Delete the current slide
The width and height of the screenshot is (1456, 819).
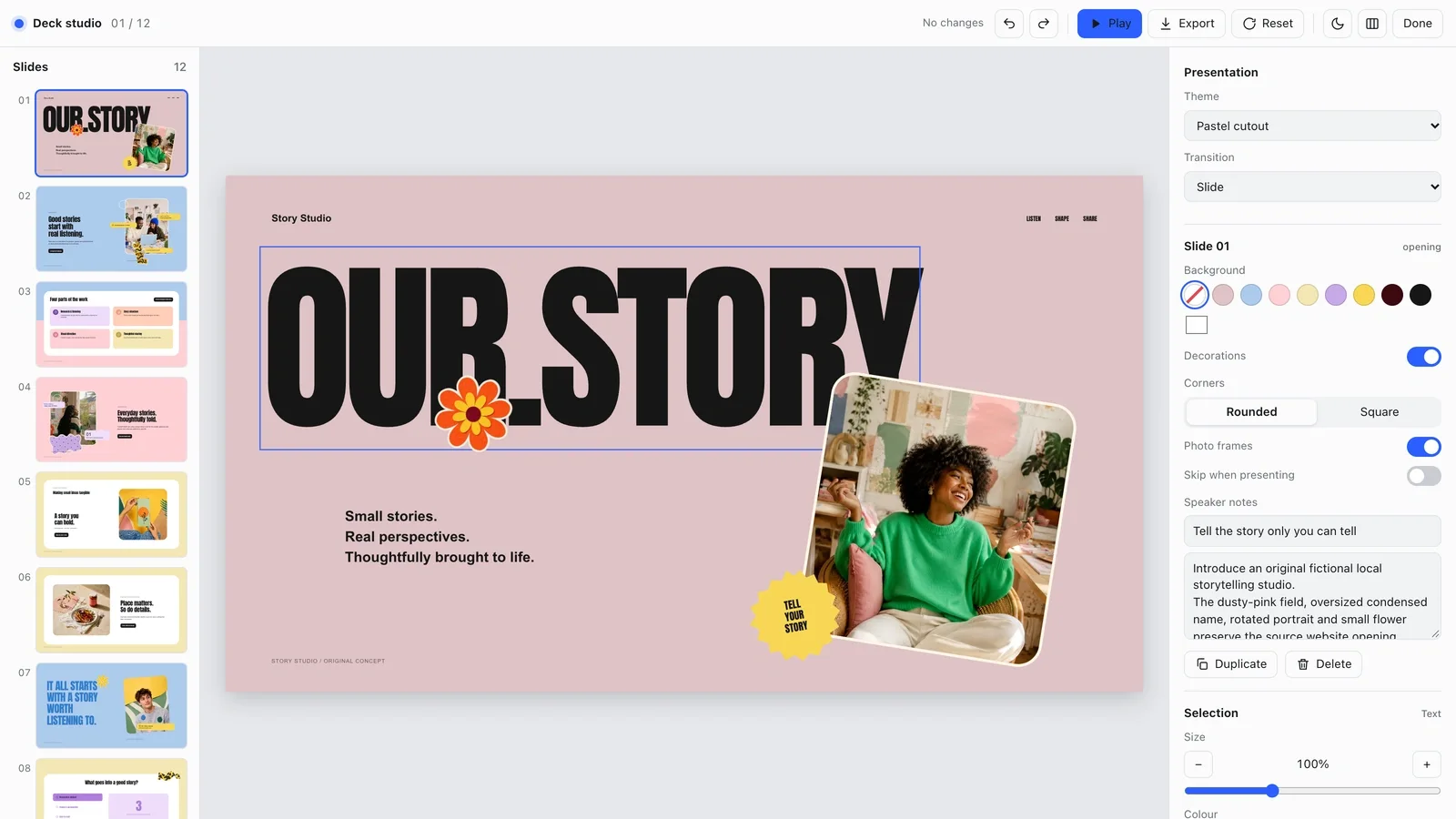[1324, 664]
